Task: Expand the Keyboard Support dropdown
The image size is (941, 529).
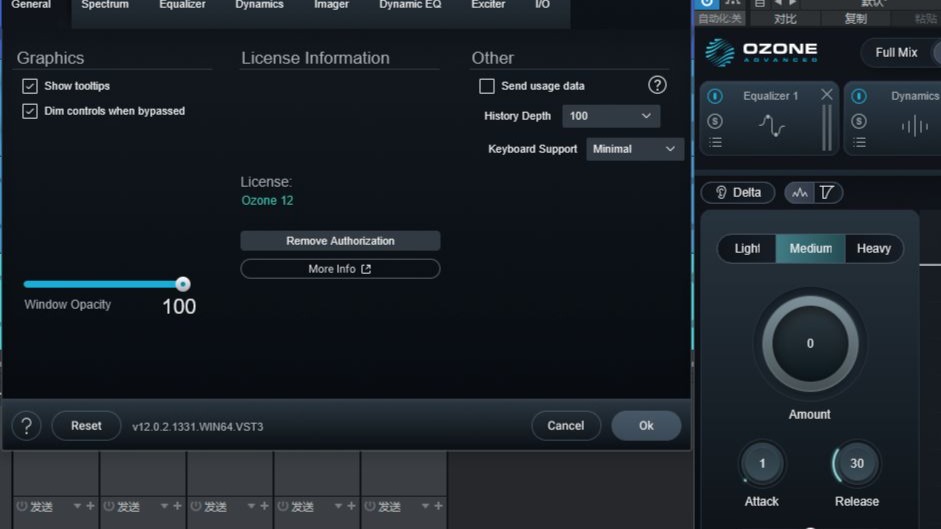Action: click(635, 149)
